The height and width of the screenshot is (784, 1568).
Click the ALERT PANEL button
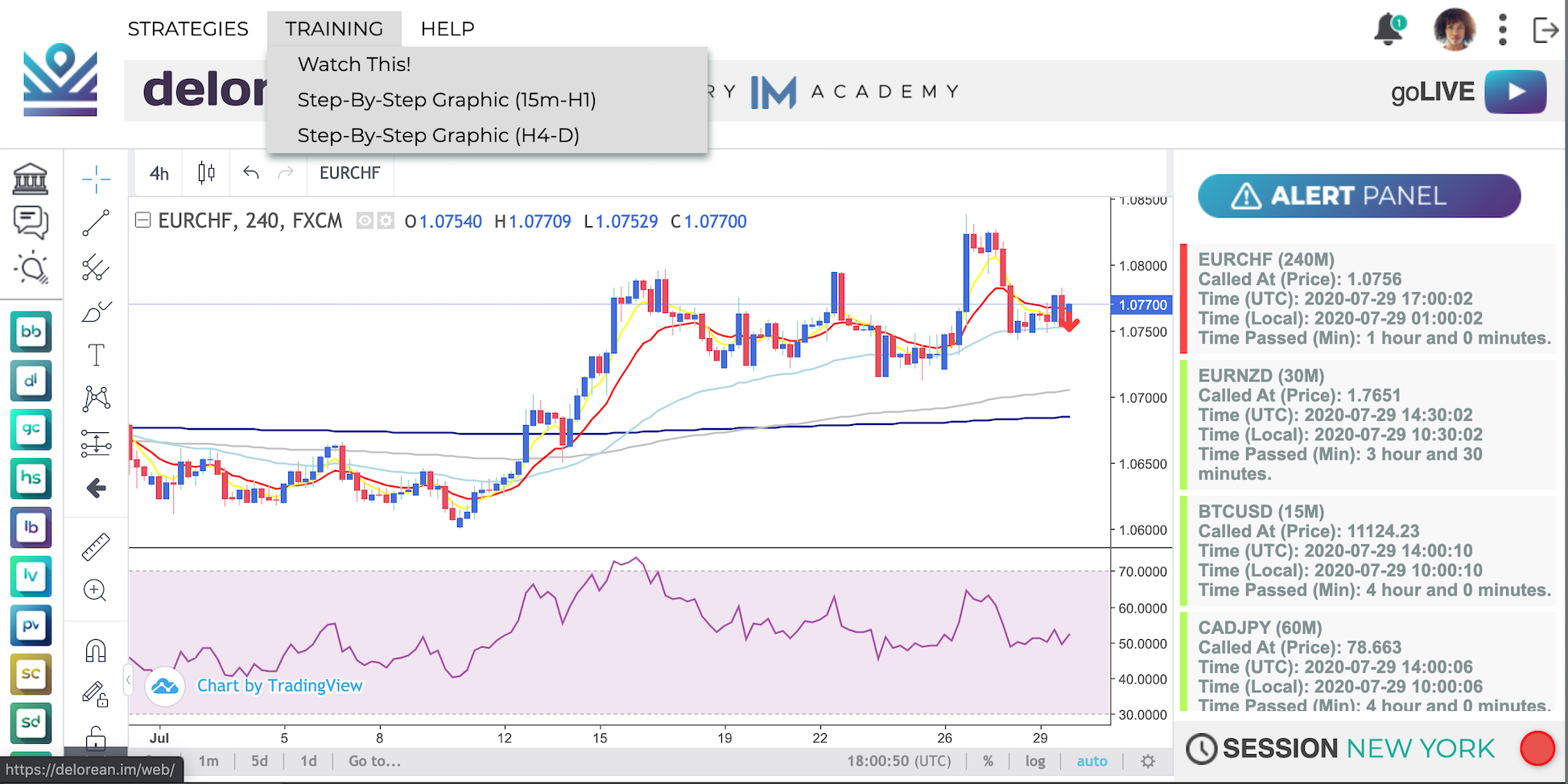point(1359,196)
